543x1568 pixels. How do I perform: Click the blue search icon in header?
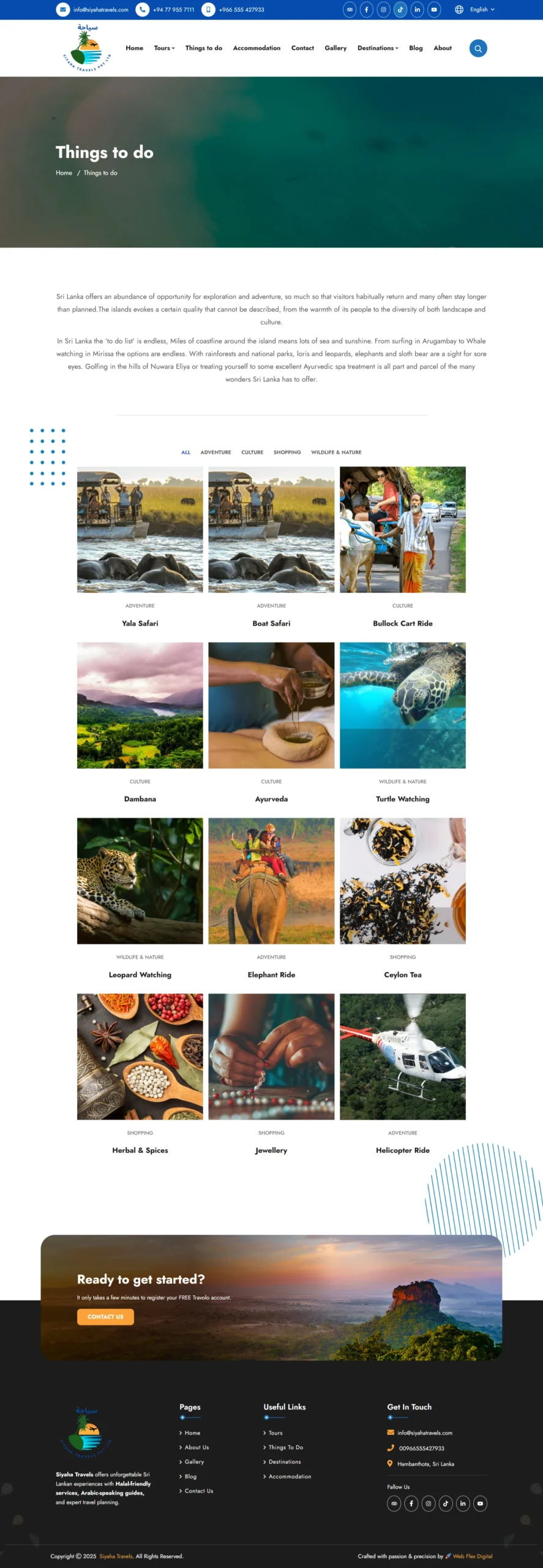click(478, 48)
